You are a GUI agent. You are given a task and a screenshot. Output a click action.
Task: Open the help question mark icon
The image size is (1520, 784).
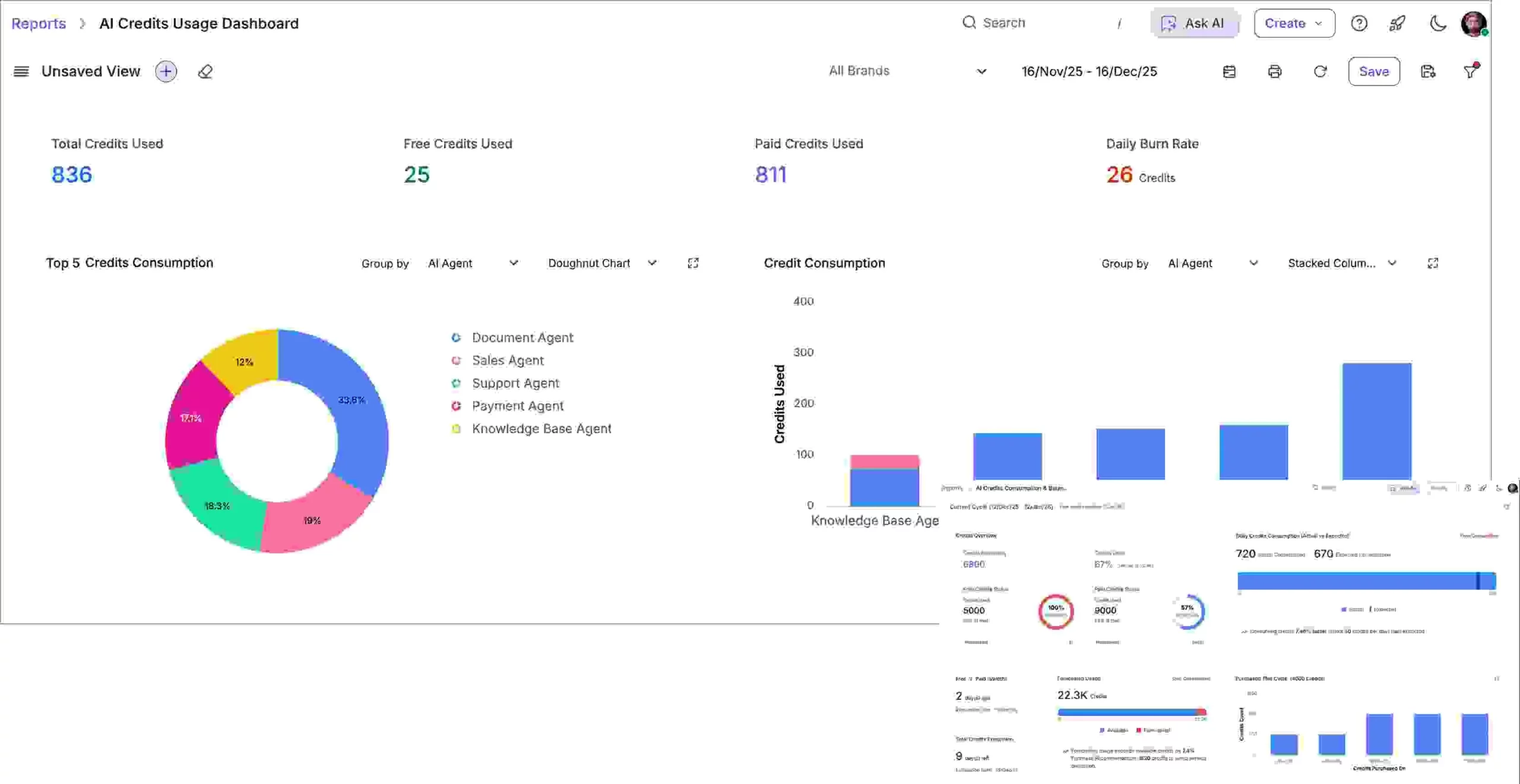pos(1359,23)
